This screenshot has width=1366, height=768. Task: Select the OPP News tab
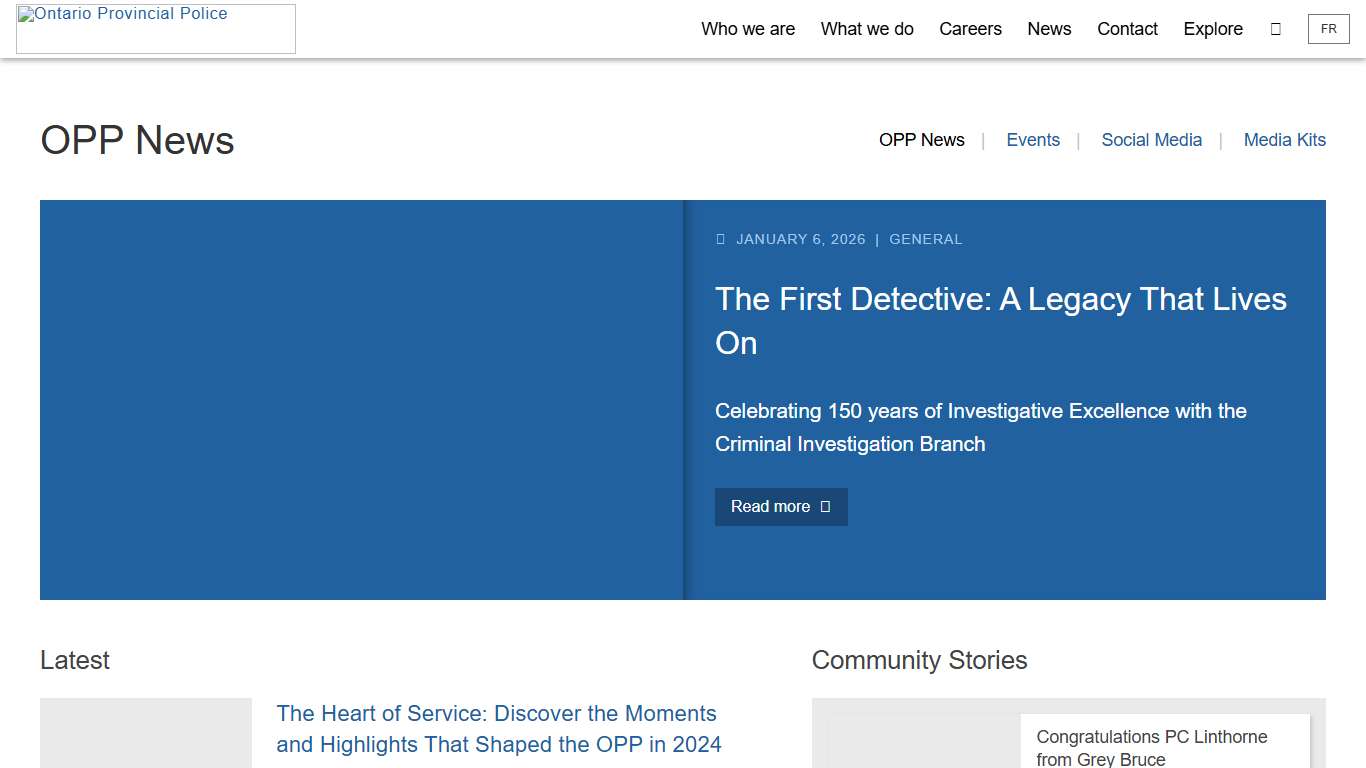click(x=921, y=140)
